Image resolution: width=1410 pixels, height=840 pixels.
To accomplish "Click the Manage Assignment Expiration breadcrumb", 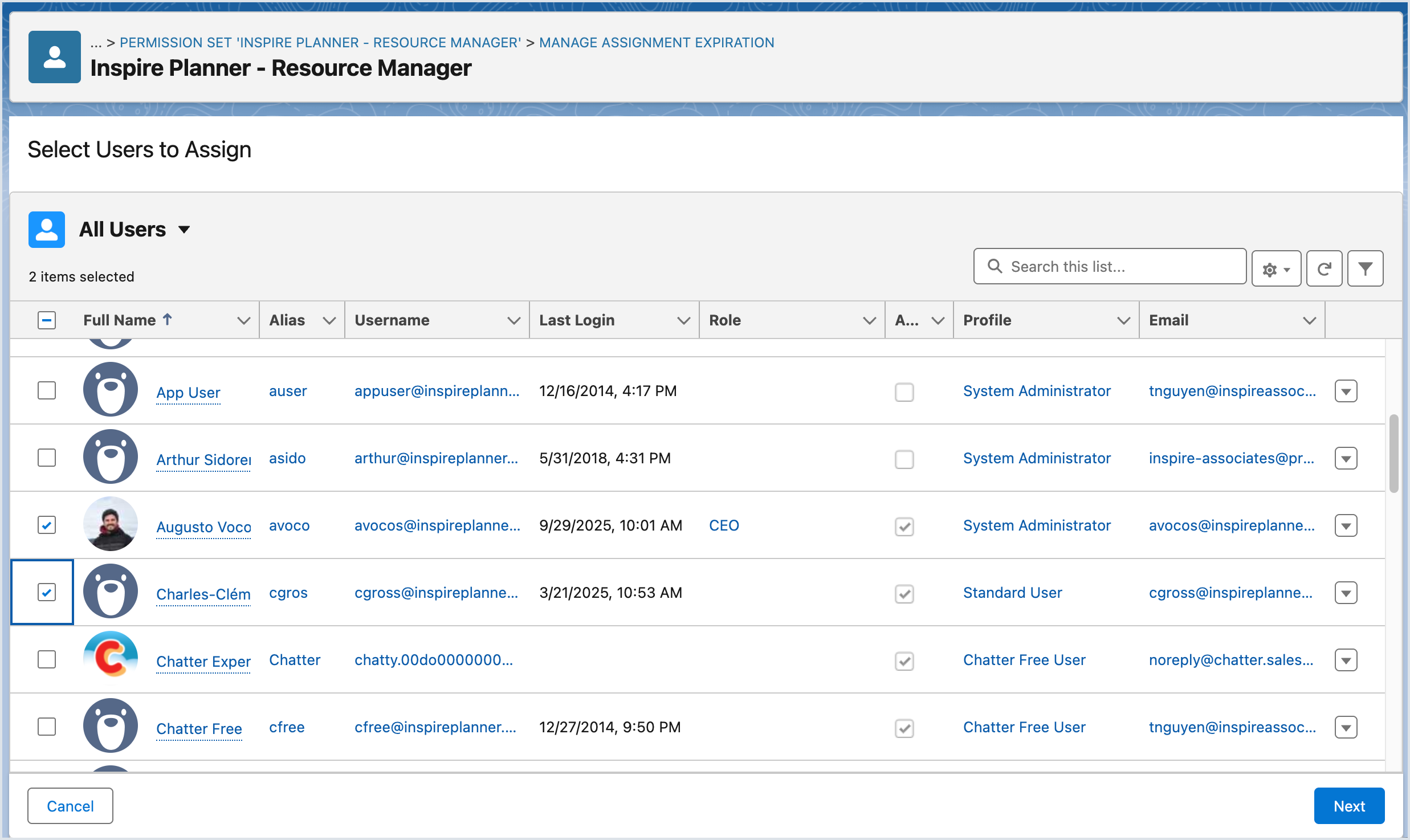I will tap(656, 43).
